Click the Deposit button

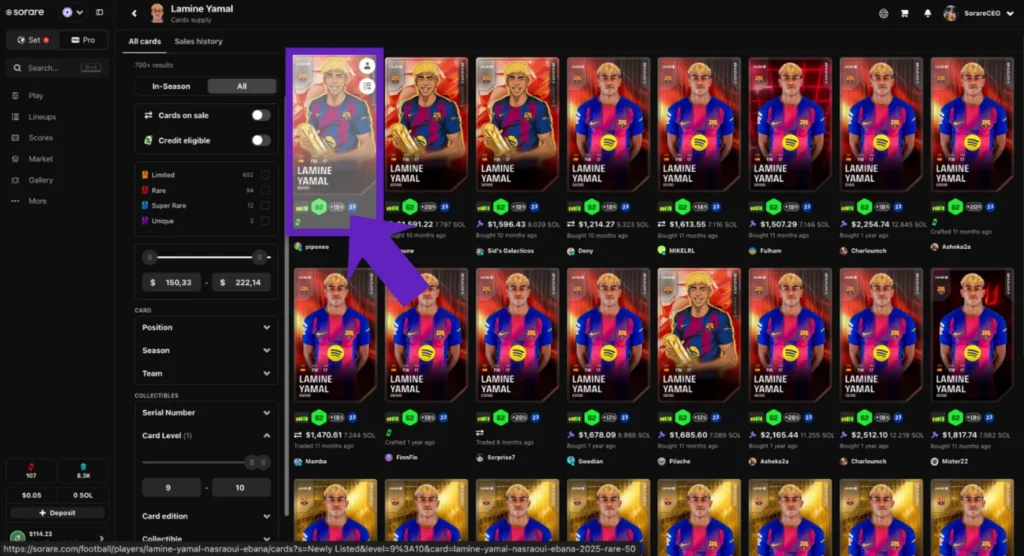[x=57, y=513]
